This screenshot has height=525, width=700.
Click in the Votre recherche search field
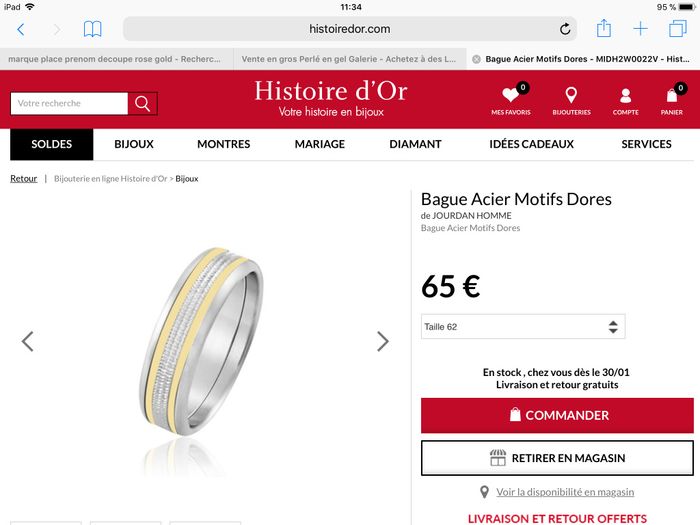(69, 104)
